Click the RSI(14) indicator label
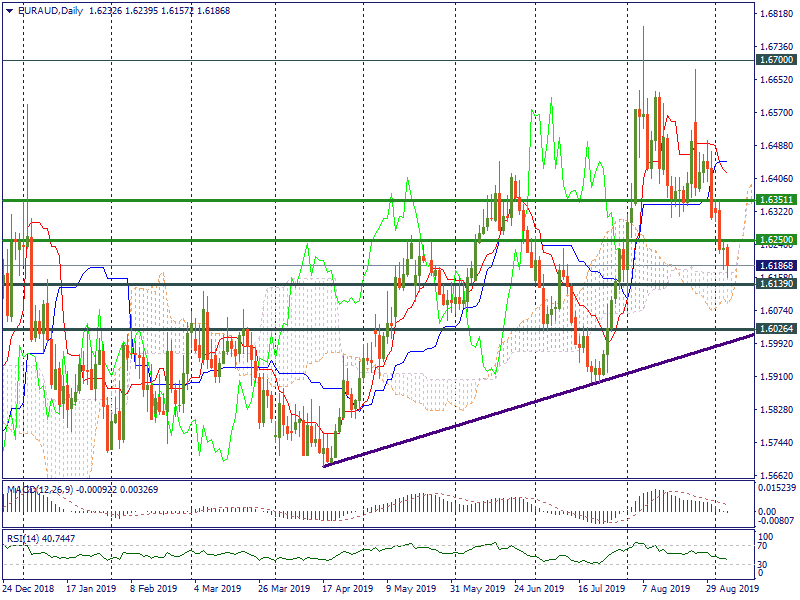 pyautogui.click(x=24, y=537)
